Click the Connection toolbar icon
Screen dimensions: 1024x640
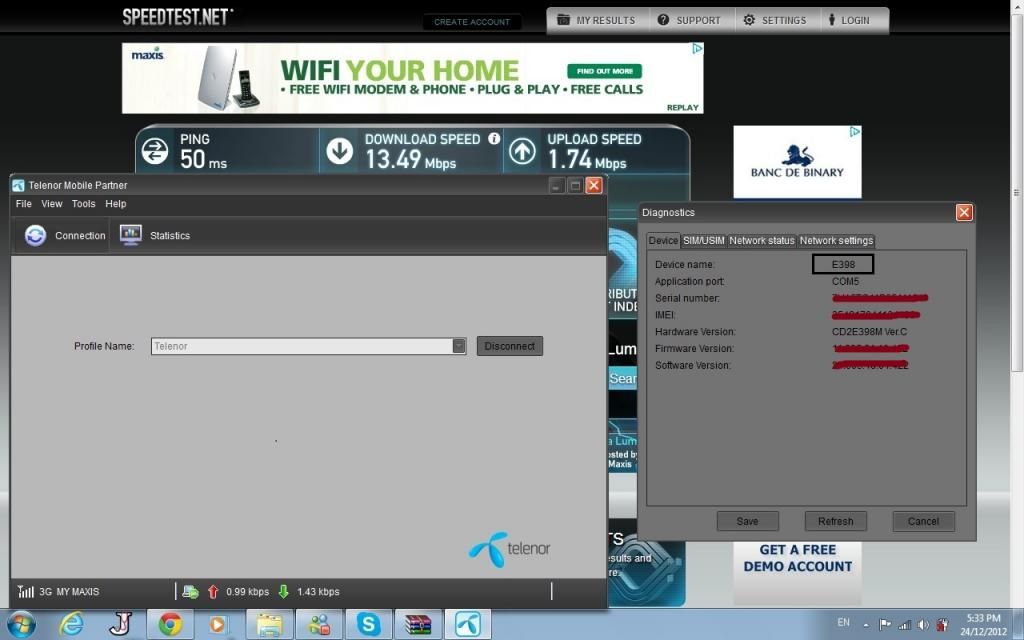(35, 235)
